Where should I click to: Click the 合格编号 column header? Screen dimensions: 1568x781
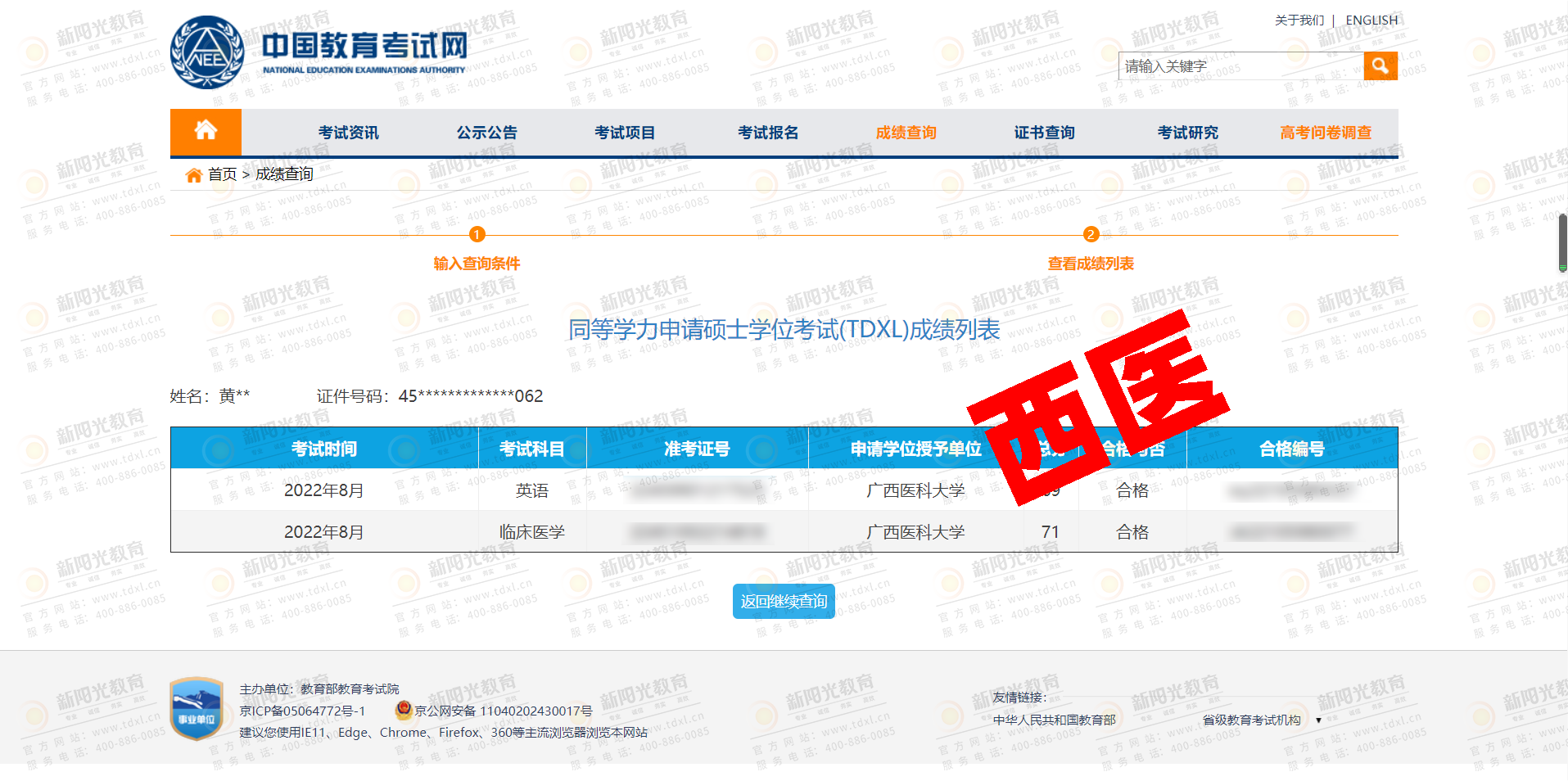click(x=1292, y=449)
